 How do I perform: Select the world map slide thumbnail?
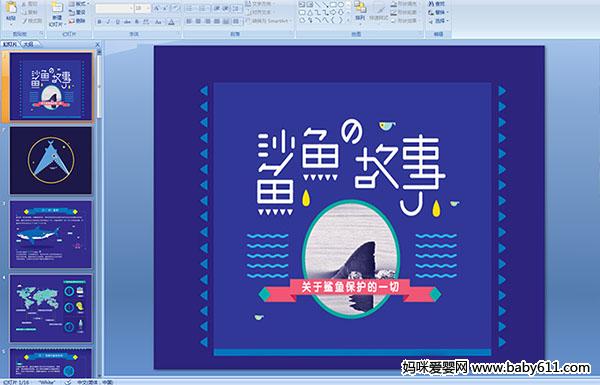point(51,308)
